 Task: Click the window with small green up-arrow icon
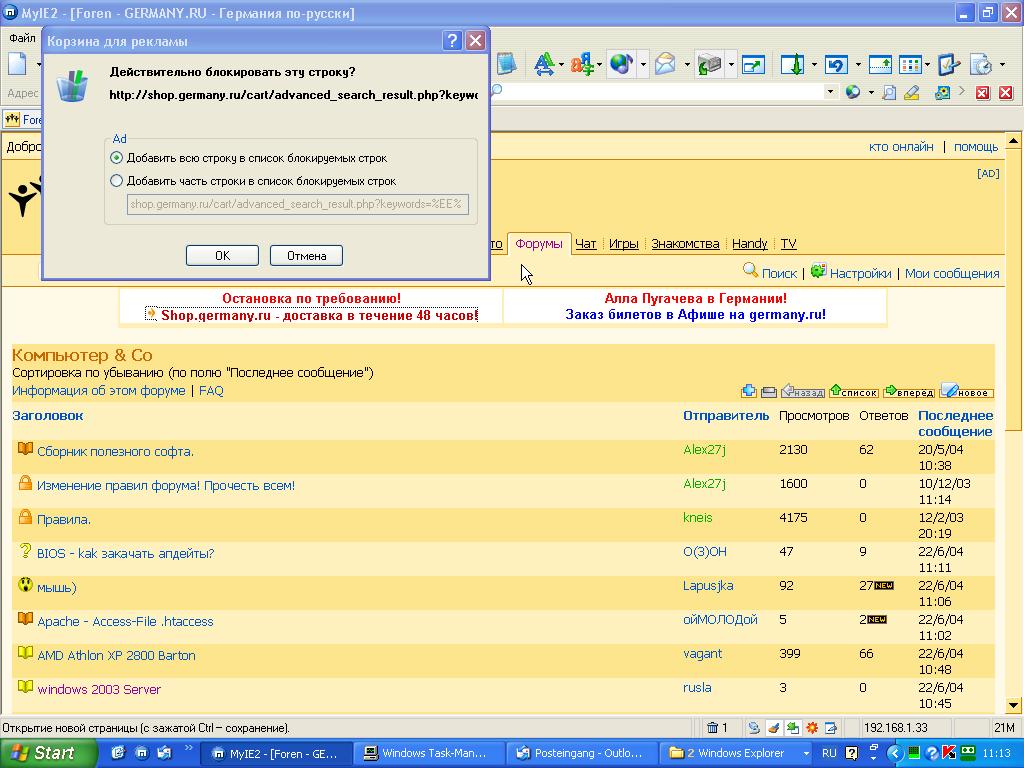click(880, 64)
